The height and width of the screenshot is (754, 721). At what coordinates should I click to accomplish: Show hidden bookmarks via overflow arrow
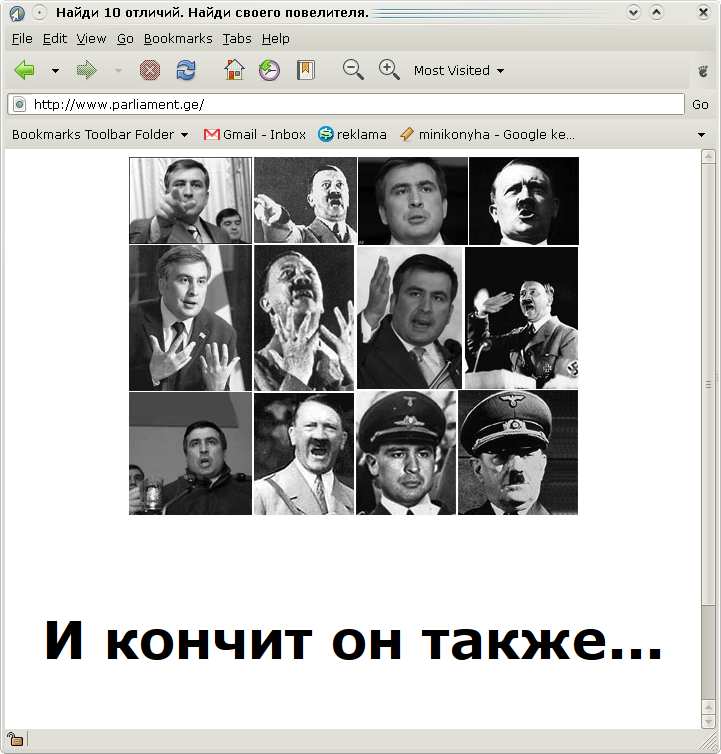701,135
